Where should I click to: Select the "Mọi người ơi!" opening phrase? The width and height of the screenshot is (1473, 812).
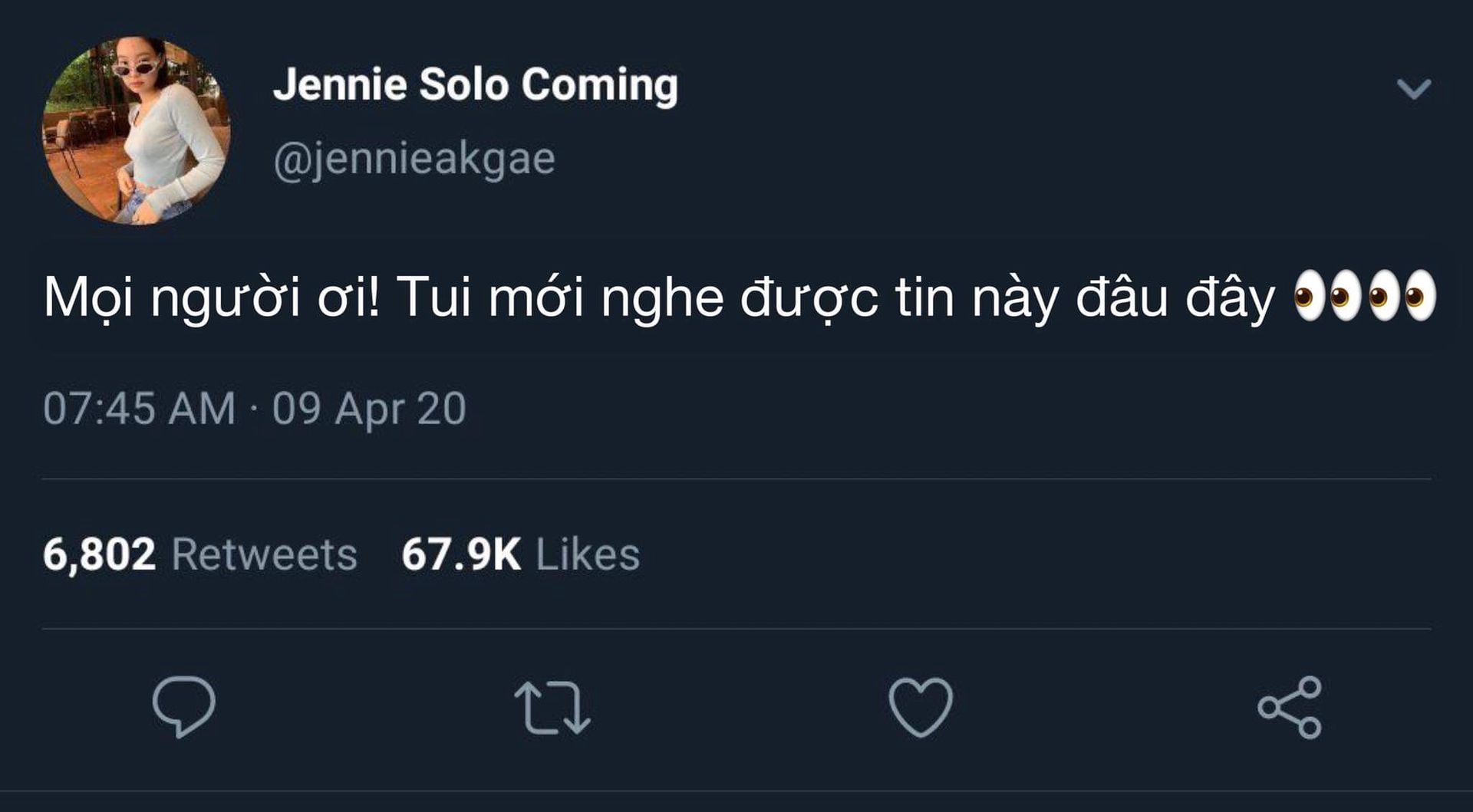click(211, 298)
